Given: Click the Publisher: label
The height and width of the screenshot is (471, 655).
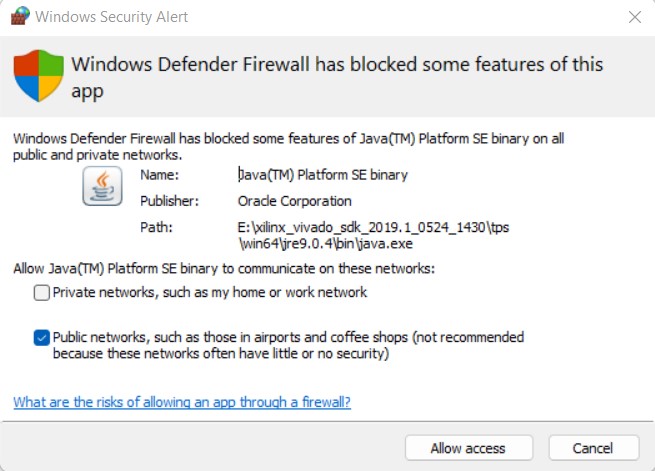Looking at the screenshot, I should pos(169,201).
